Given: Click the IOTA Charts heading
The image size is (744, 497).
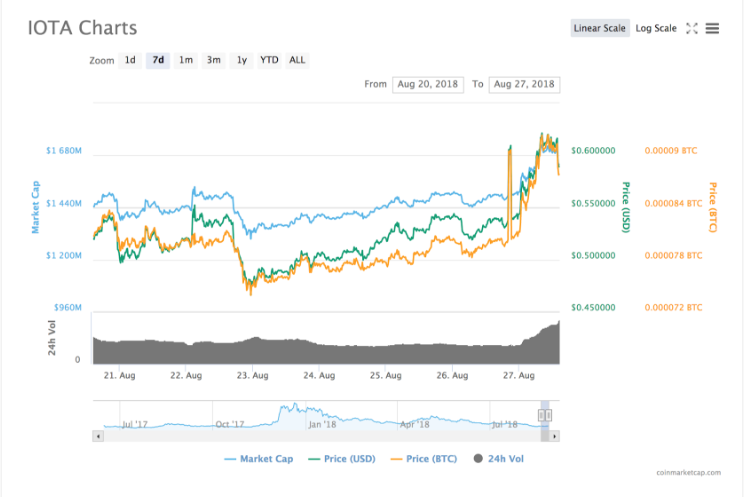Looking at the screenshot, I should coord(82,28).
